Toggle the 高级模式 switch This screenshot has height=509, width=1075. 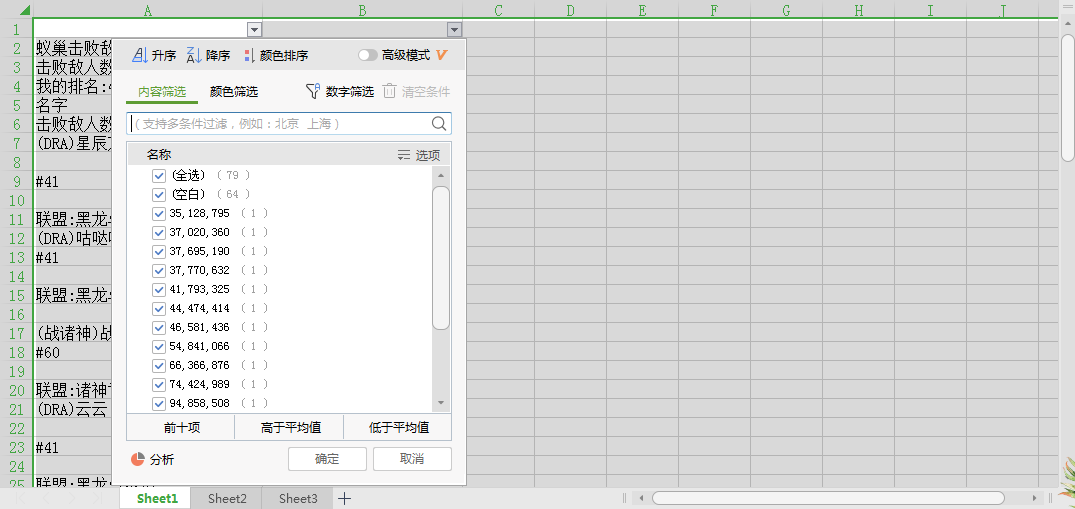[x=368, y=56]
